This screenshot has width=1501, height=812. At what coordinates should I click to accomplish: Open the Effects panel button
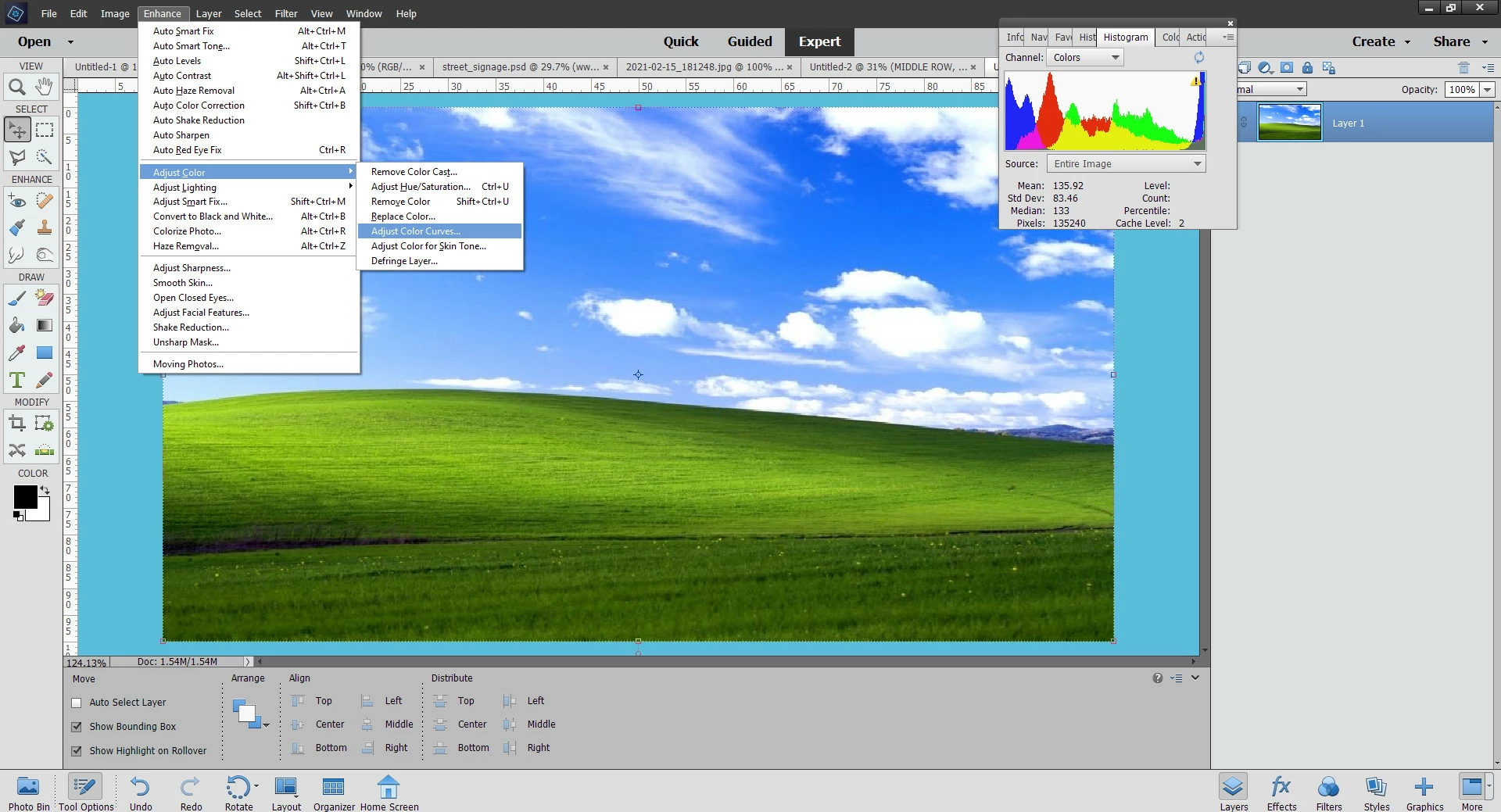[x=1281, y=792]
